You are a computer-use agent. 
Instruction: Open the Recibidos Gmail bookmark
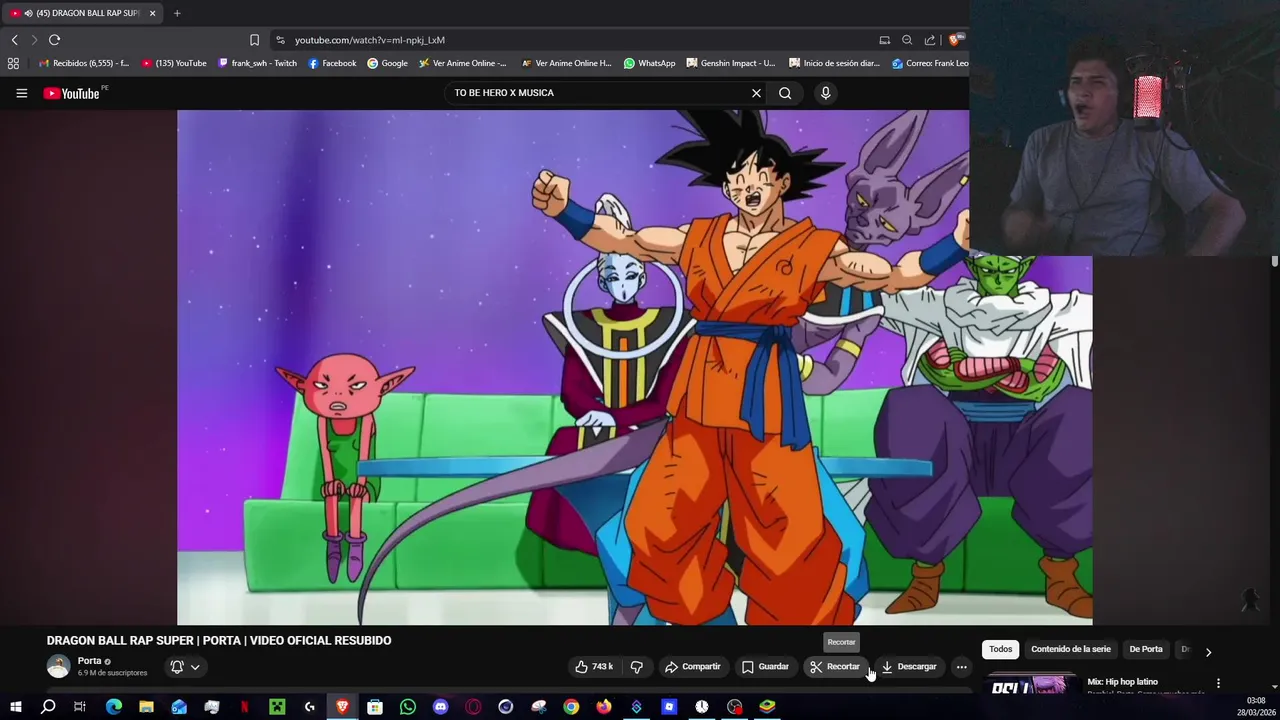pyautogui.click(x=84, y=63)
